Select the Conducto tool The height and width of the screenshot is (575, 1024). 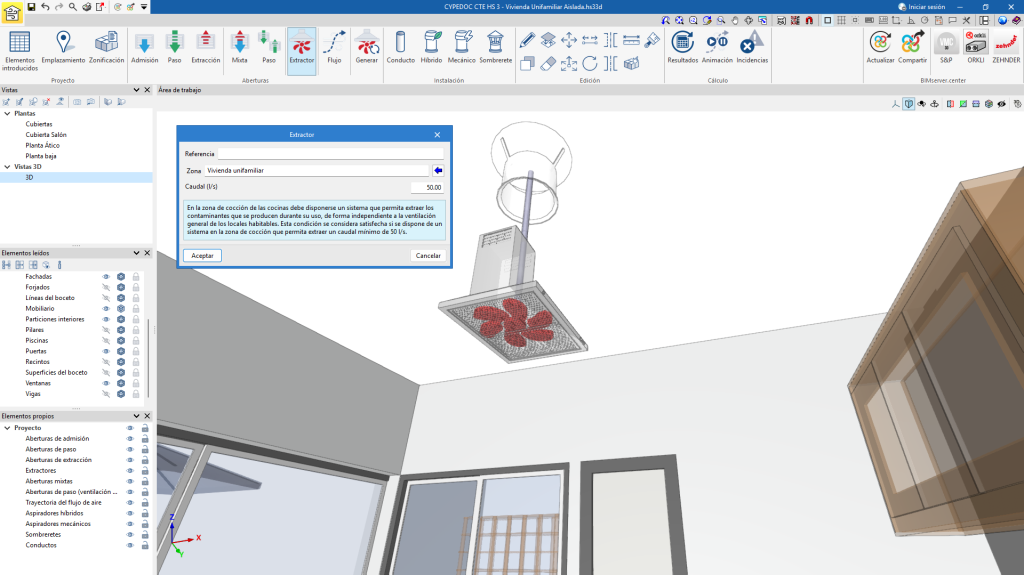(x=400, y=47)
